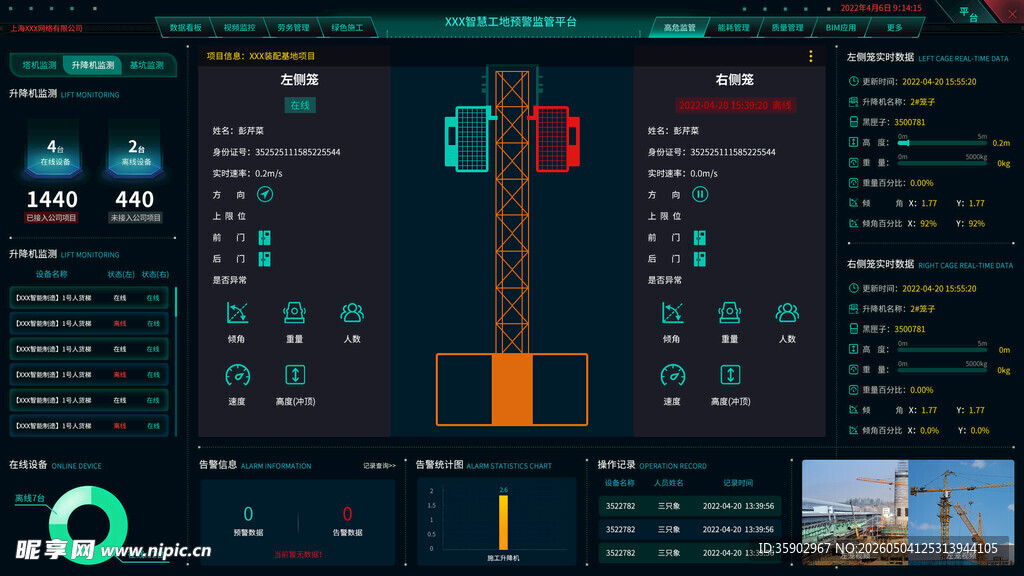Open the 数据看板 tab
This screenshot has height=576, width=1024.
click(185, 27)
